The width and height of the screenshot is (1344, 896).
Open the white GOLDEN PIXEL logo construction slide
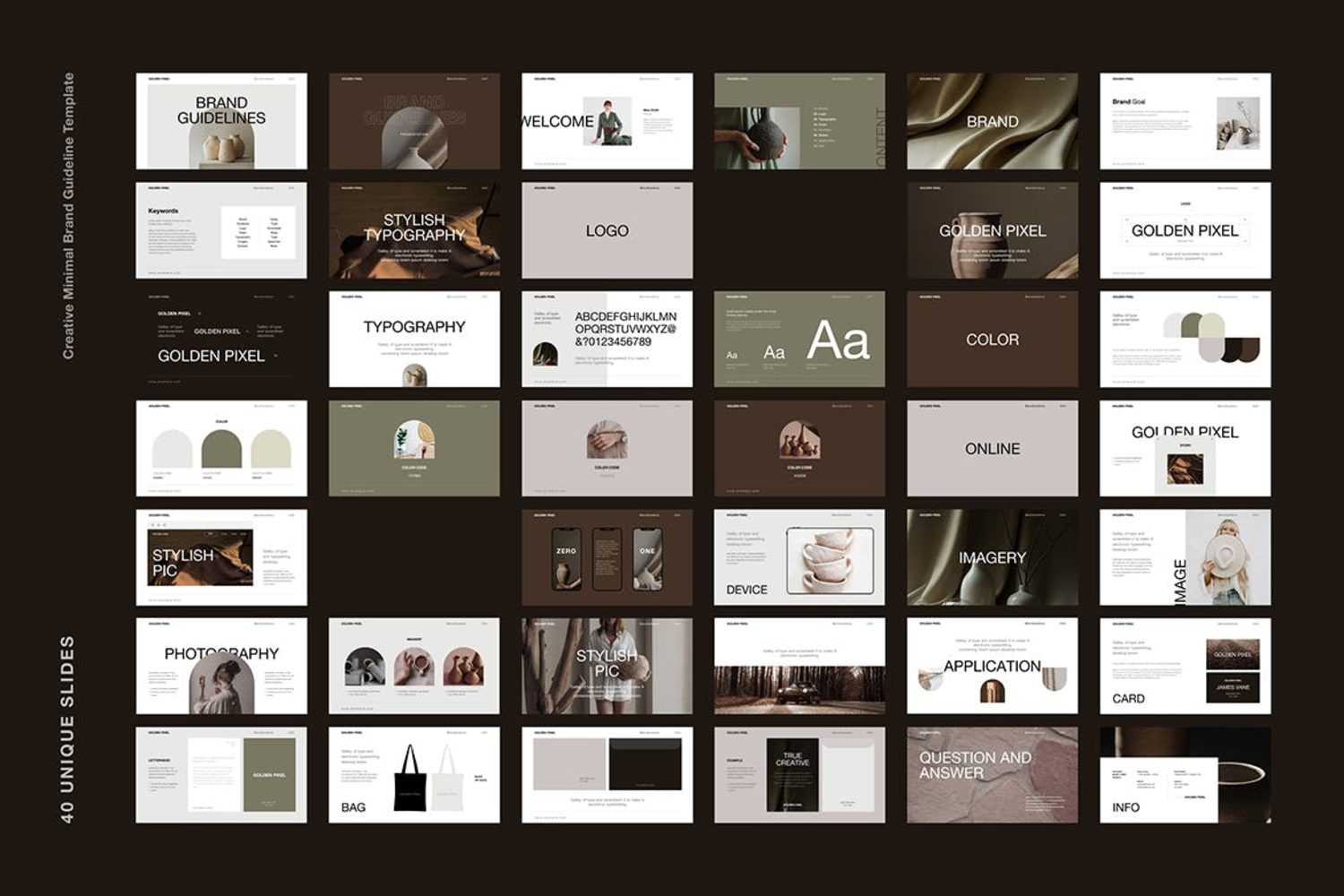1185,230
